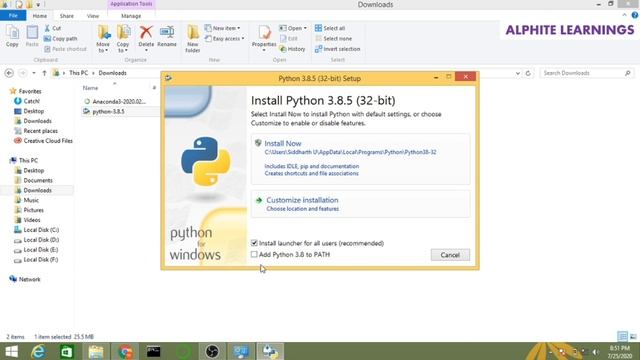640x360 pixels.
Task: Open recent locations dropdown arrow
Action: pos(34,73)
